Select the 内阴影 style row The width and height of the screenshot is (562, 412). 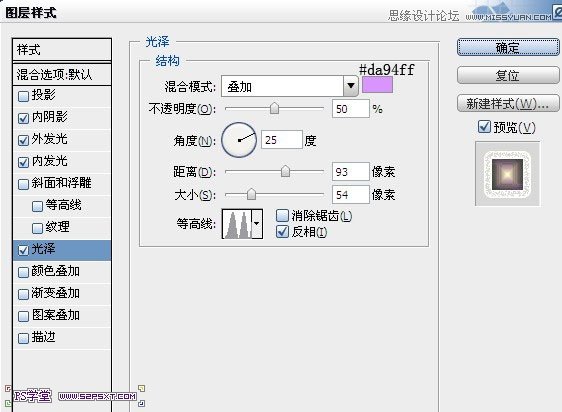point(62,118)
